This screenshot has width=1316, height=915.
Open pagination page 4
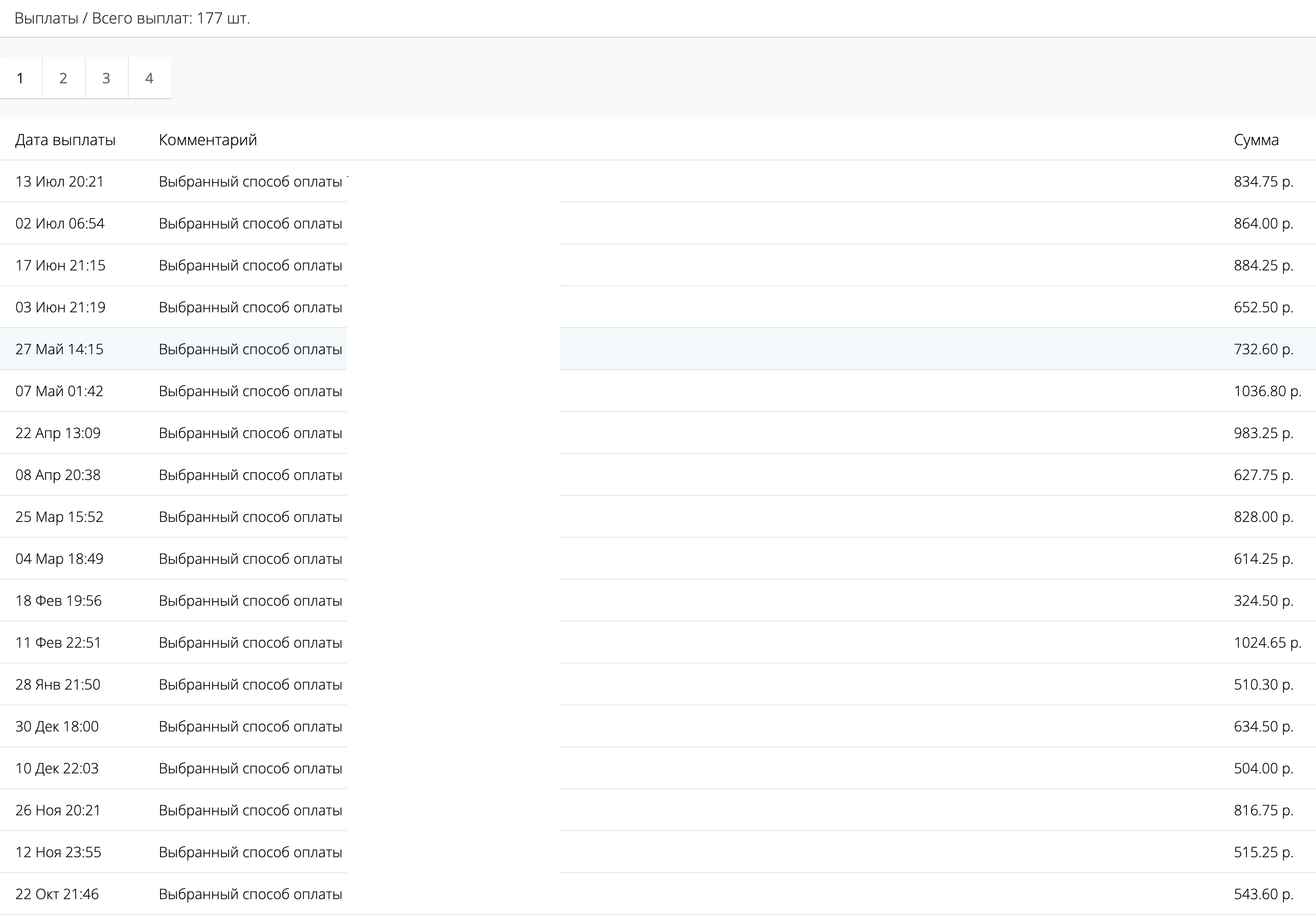(149, 78)
